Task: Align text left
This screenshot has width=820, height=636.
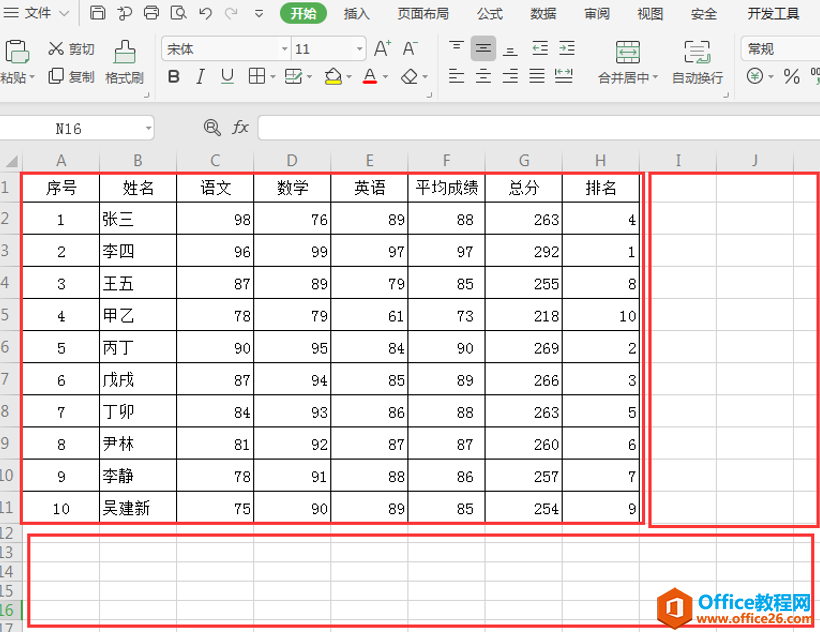Action: pos(457,76)
